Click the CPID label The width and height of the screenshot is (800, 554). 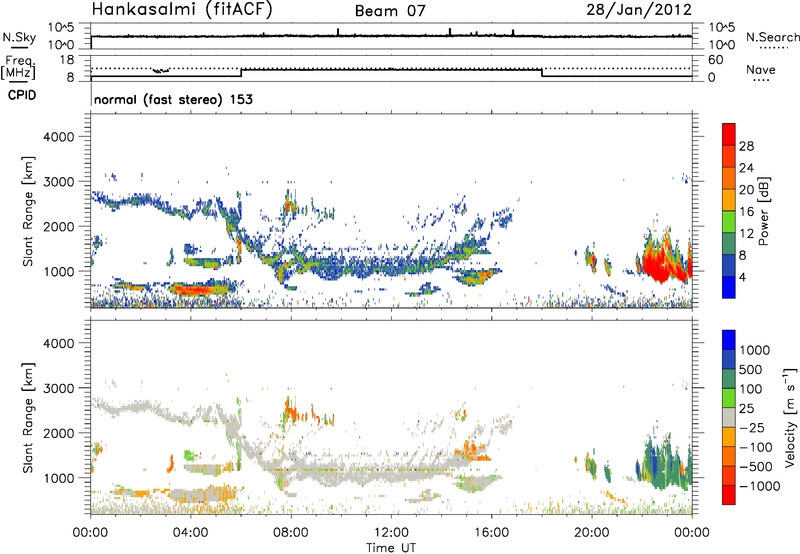pos(22,95)
